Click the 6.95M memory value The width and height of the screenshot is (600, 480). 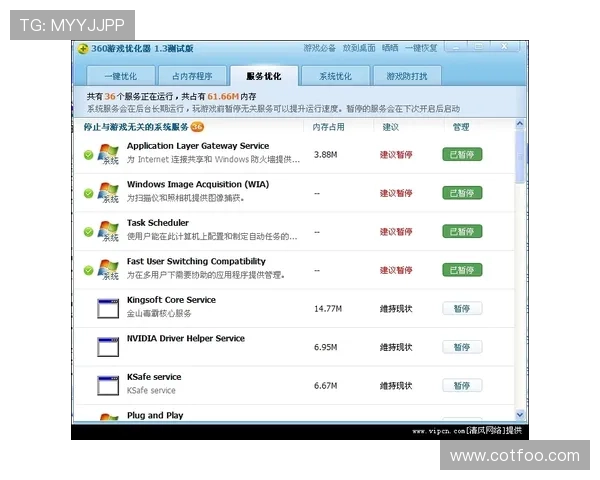(x=326, y=347)
